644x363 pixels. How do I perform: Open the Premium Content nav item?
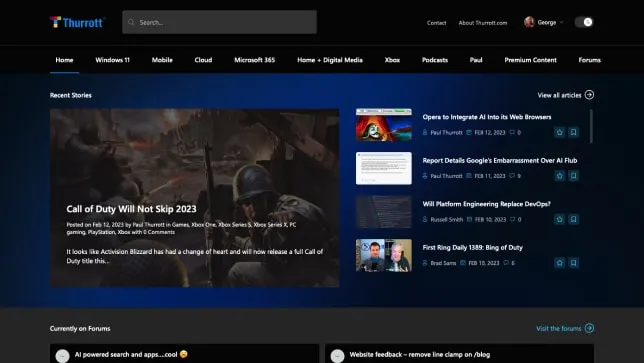[531, 60]
